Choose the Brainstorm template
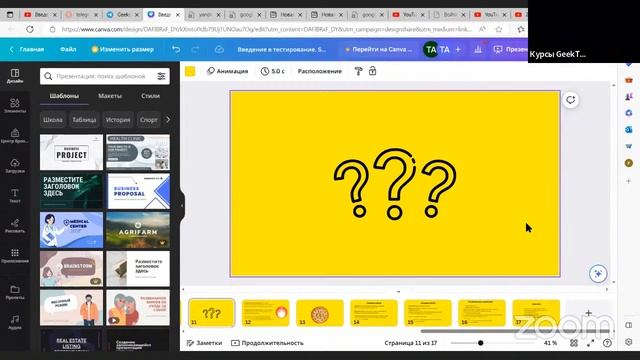640x360 pixels. click(71, 269)
